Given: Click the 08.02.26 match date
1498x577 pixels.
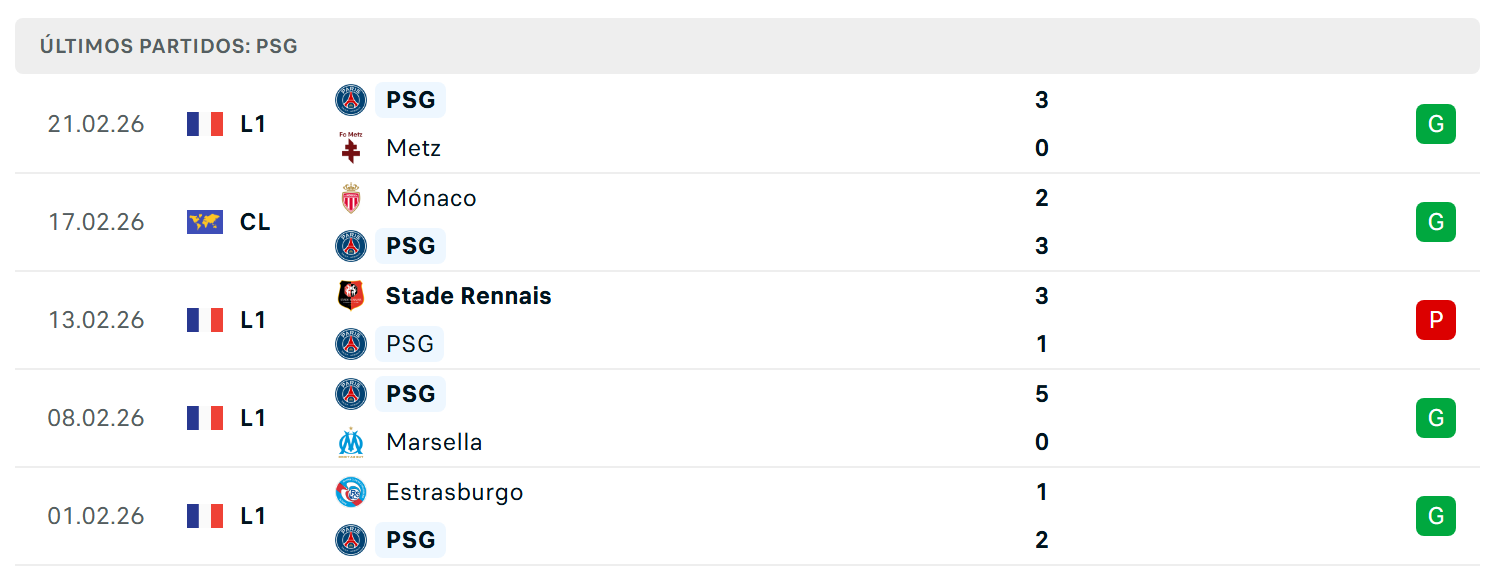Looking at the screenshot, I should coord(96,418).
